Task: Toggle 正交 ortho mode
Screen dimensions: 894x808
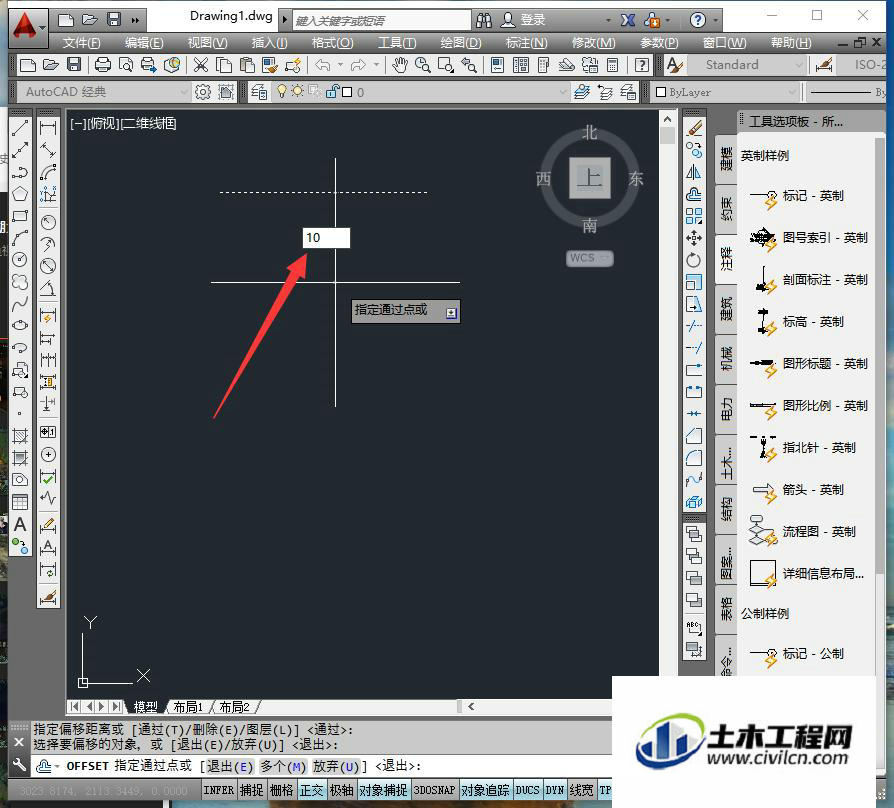Action: (x=312, y=790)
